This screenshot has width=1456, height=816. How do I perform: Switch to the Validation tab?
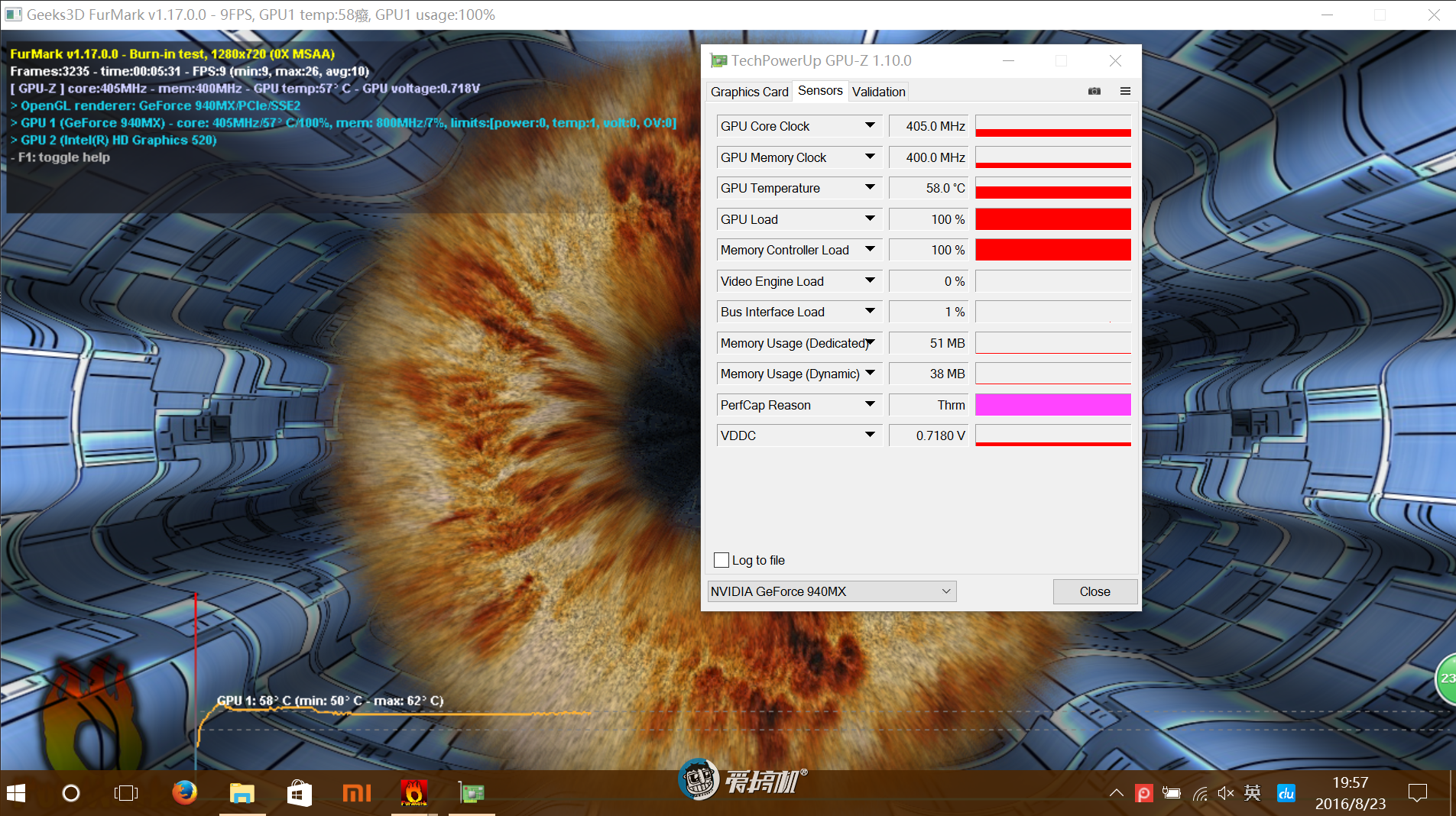[x=879, y=92]
